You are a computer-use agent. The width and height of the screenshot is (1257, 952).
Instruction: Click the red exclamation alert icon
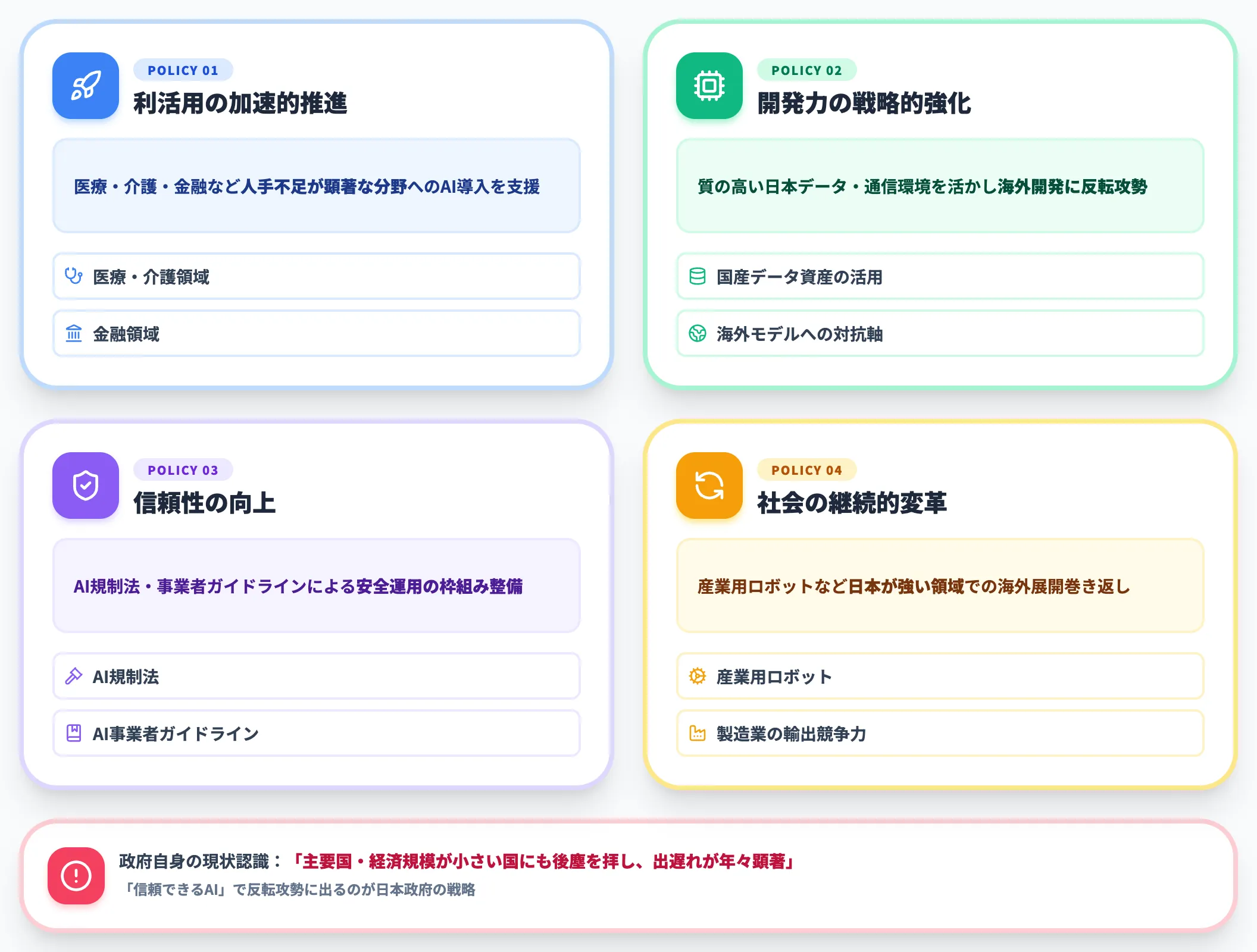76,876
